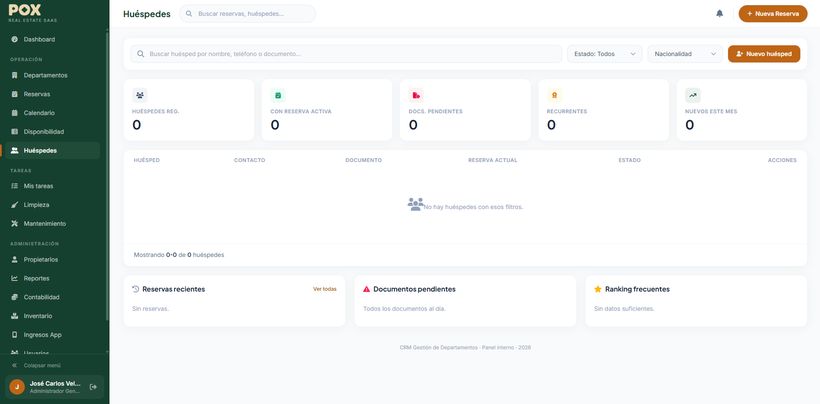Follow the Ver todas link
This screenshot has width=820, height=404.
(325, 289)
